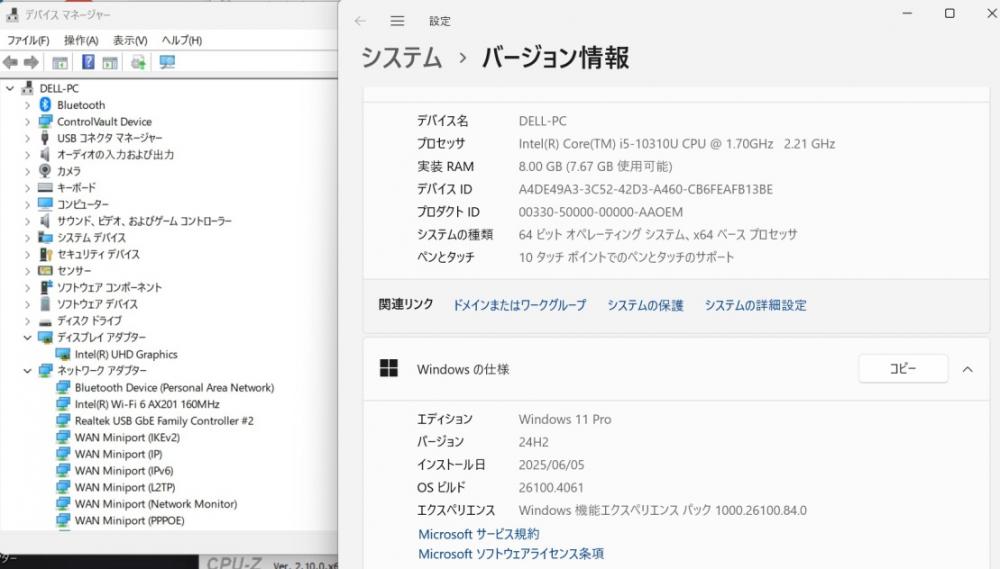Screen dimensions: 1000x569
Task: Collapse the ディスプレイ アダプター category
Action: [x=27, y=337]
